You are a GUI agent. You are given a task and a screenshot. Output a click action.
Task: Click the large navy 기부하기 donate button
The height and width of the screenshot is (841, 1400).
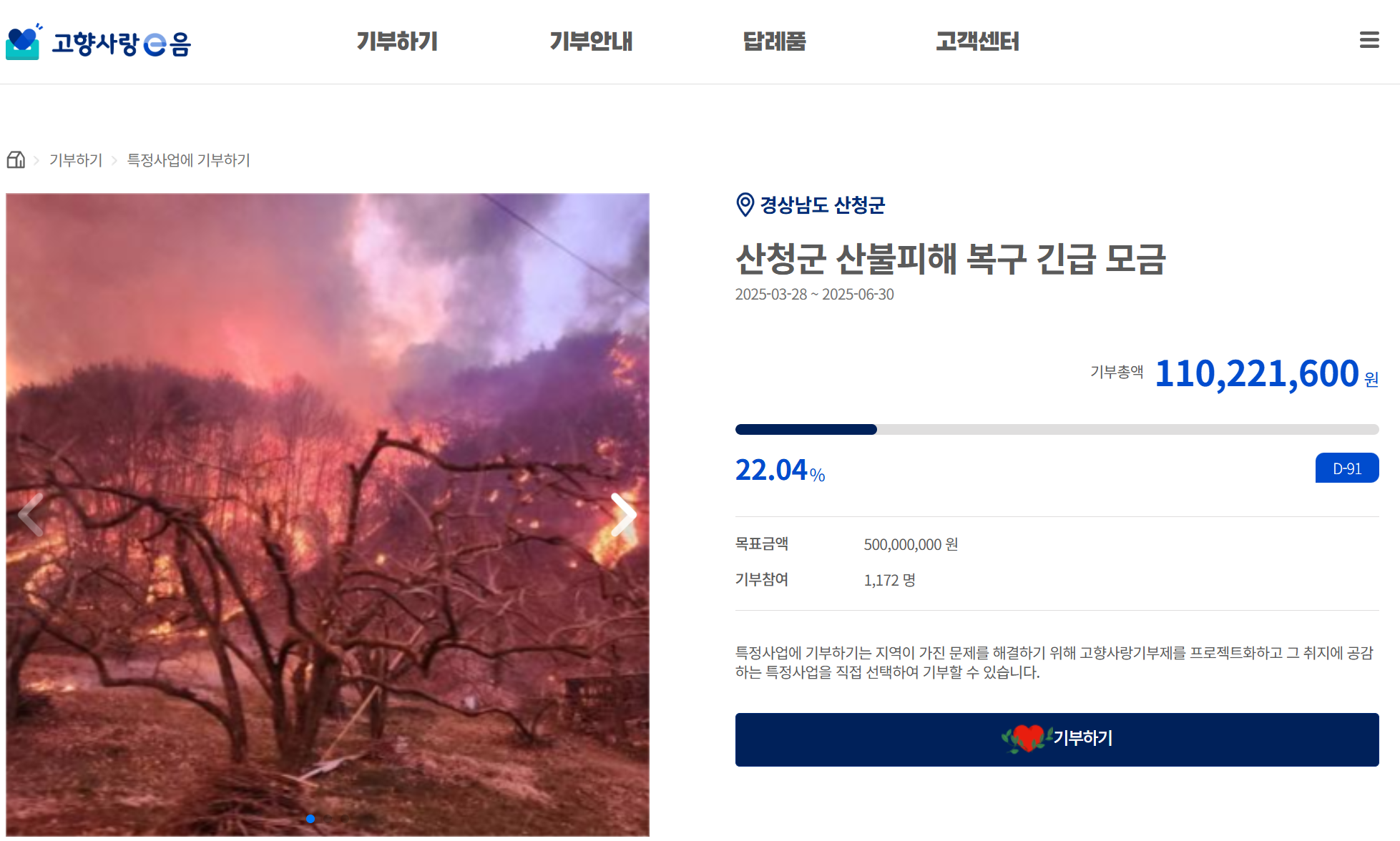(1057, 739)
